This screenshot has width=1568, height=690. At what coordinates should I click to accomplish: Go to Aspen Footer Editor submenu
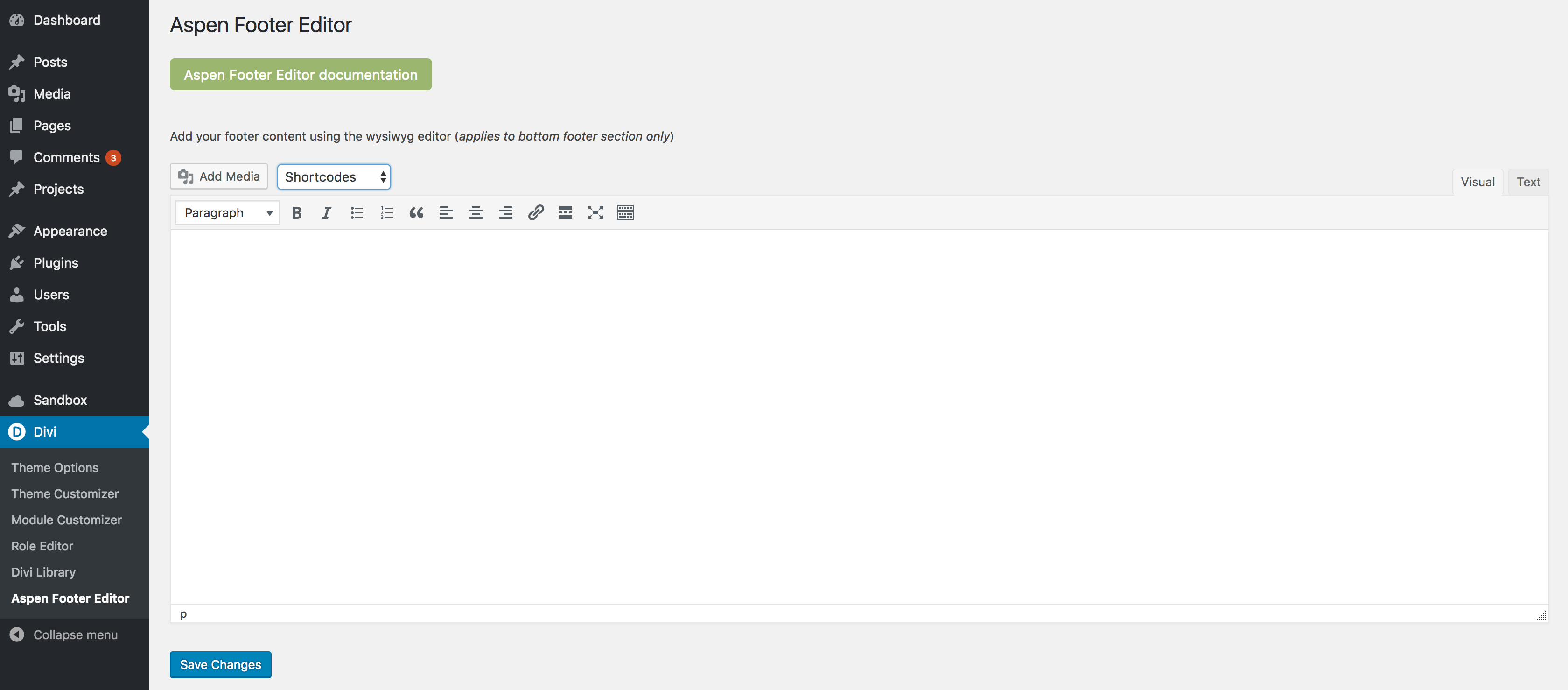pyautogui.click(x=70, y=598)
